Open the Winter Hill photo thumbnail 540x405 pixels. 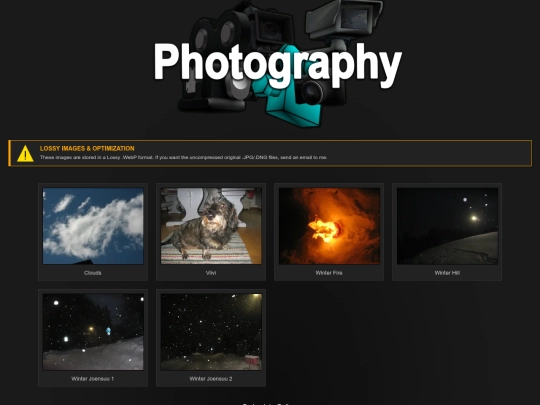pyautogui.click(x=447, y=226)
